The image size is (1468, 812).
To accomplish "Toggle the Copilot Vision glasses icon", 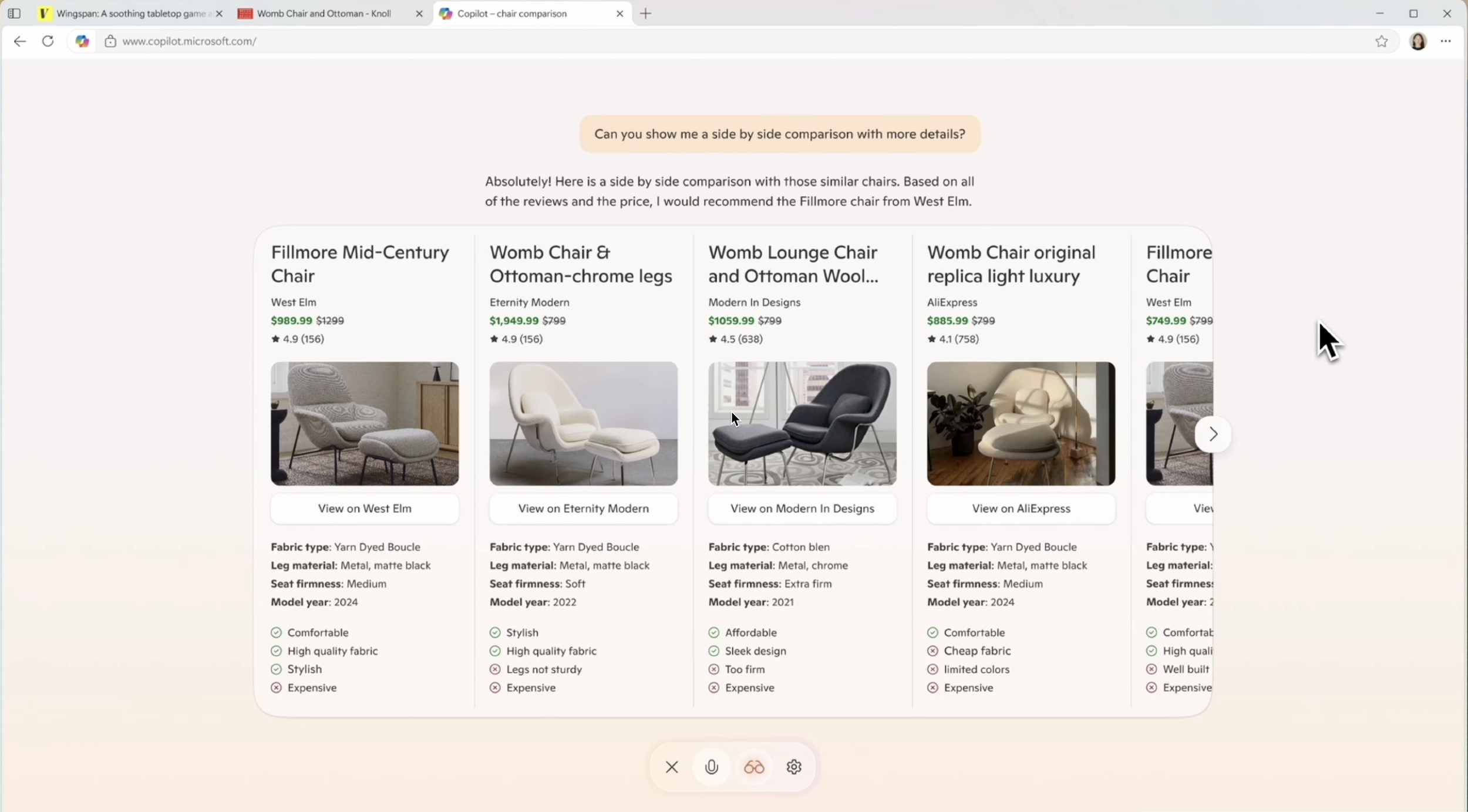I will 754,767.
